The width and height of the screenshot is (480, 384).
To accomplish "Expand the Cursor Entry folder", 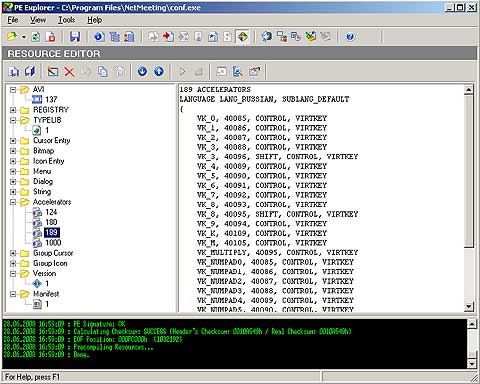I will tap(13, 141).
